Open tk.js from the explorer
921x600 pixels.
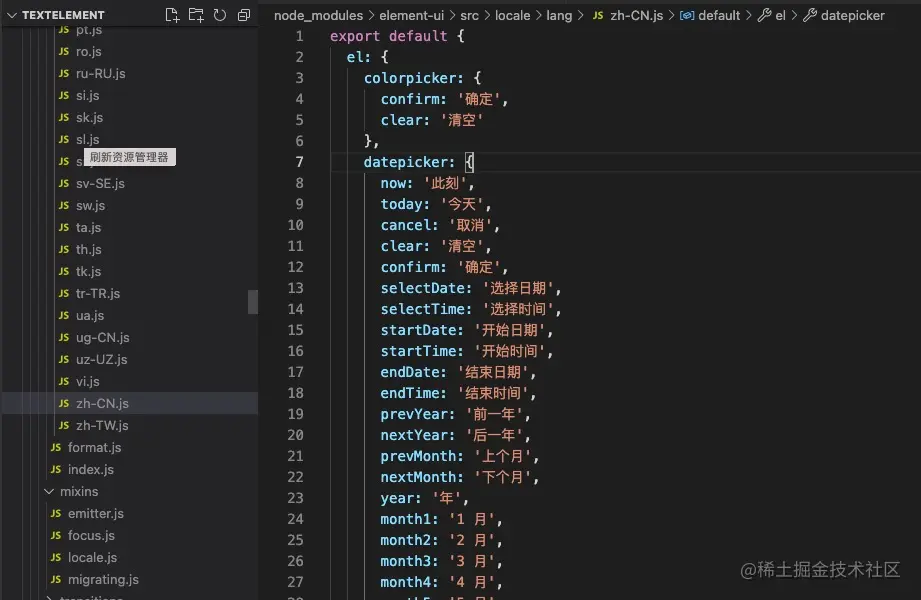tap(88, 271)
